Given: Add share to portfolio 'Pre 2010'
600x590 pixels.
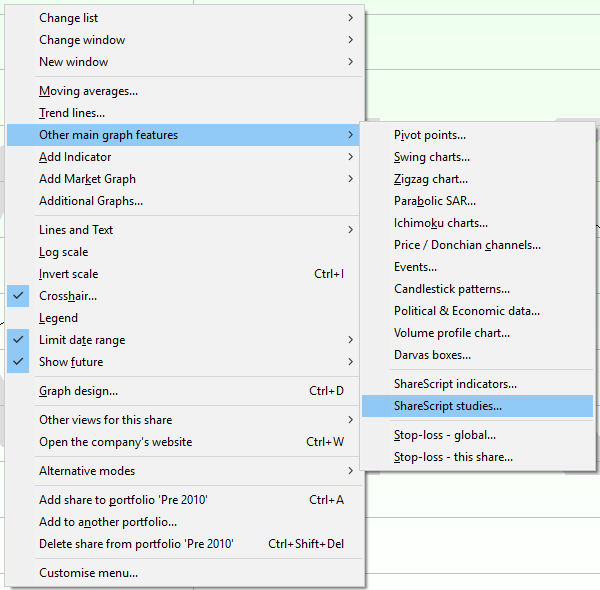Looking at the screenshot, I should point(123,500).
